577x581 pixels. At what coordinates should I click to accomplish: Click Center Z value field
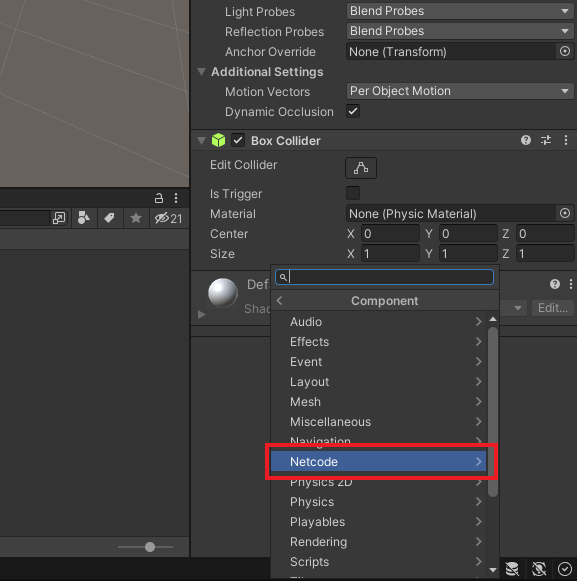(545, 233)
